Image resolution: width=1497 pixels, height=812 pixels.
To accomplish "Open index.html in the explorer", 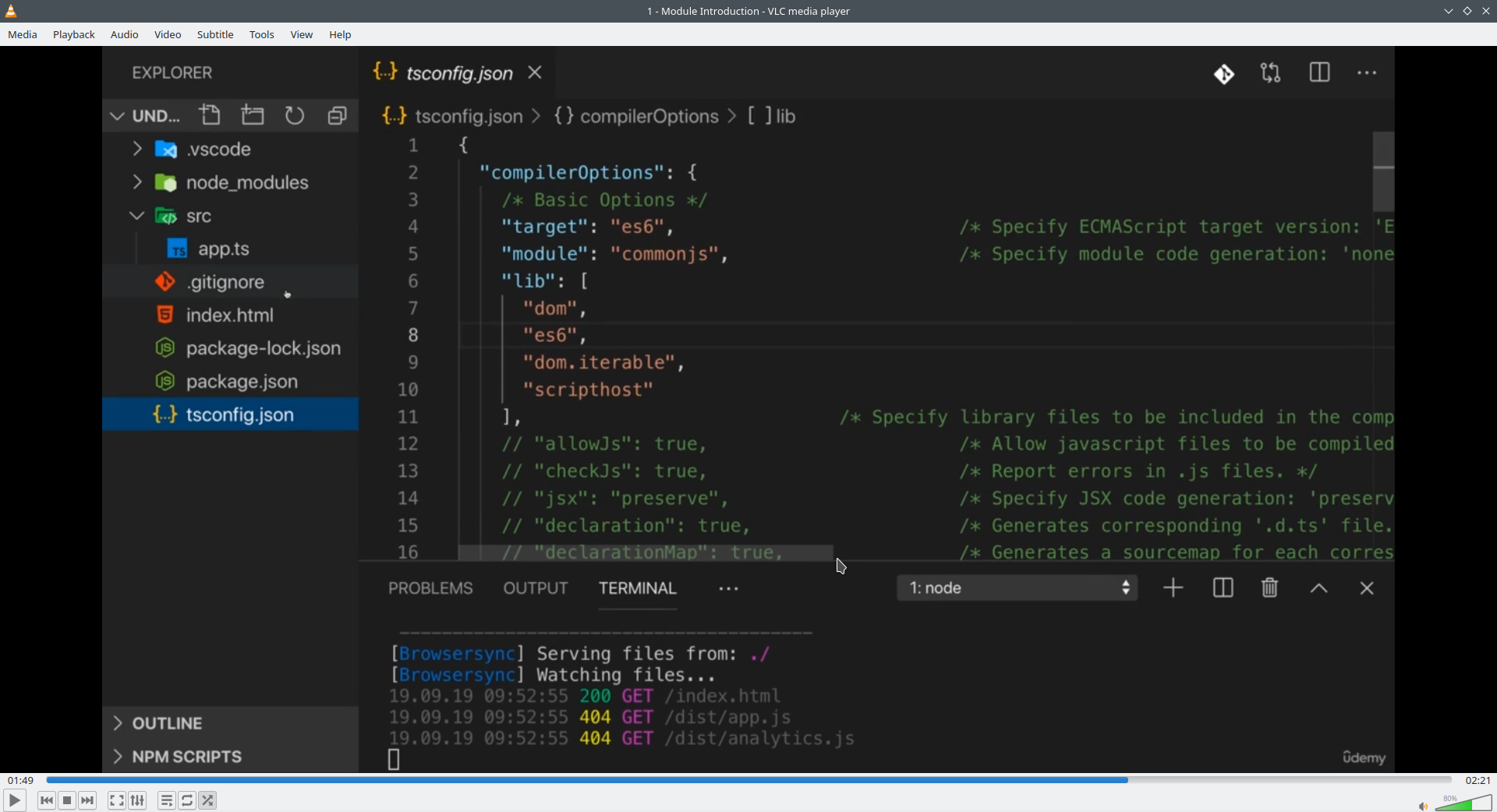I will point(231,316).
